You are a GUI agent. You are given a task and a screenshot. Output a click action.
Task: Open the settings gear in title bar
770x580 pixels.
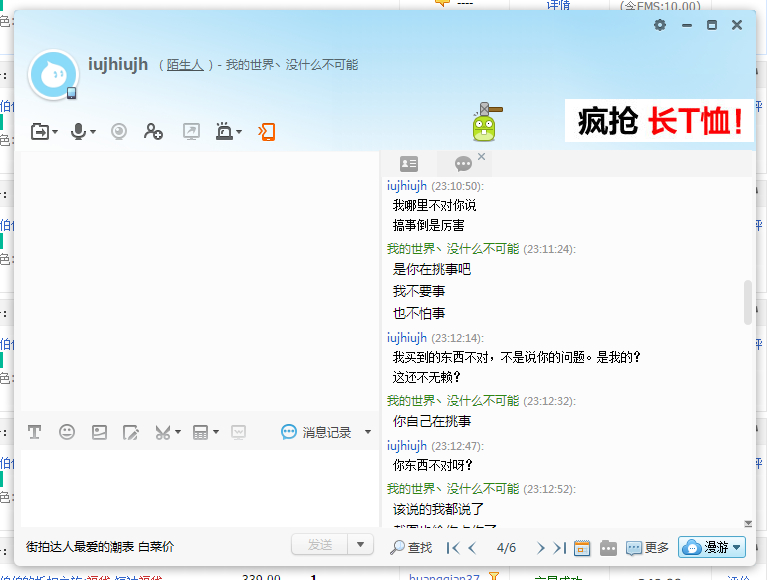click(660, 25)
